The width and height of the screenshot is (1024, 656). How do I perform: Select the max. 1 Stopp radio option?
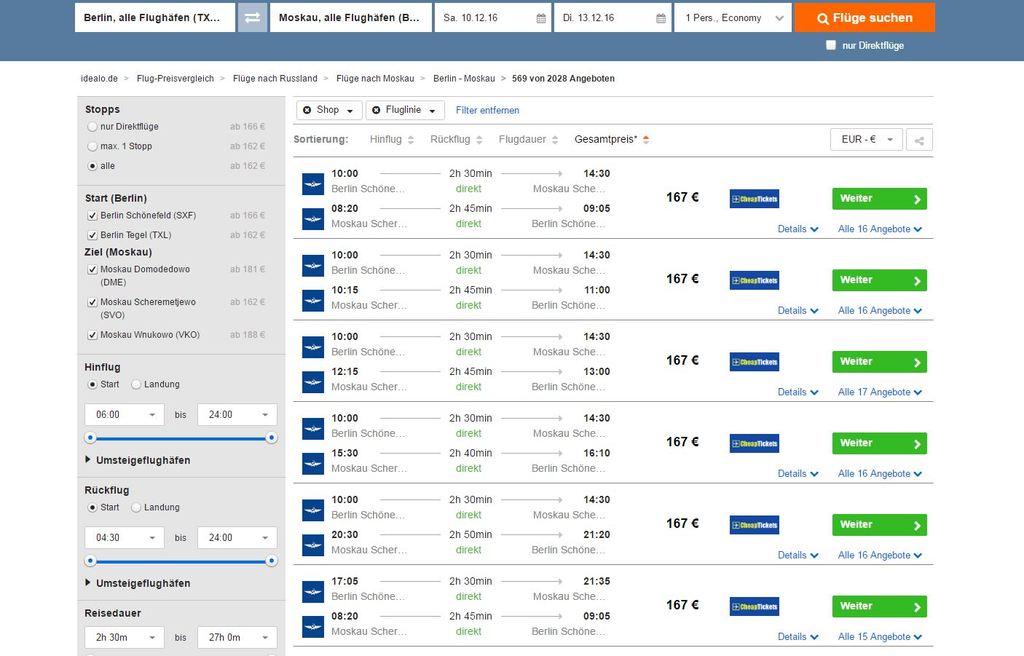(92, 146)
